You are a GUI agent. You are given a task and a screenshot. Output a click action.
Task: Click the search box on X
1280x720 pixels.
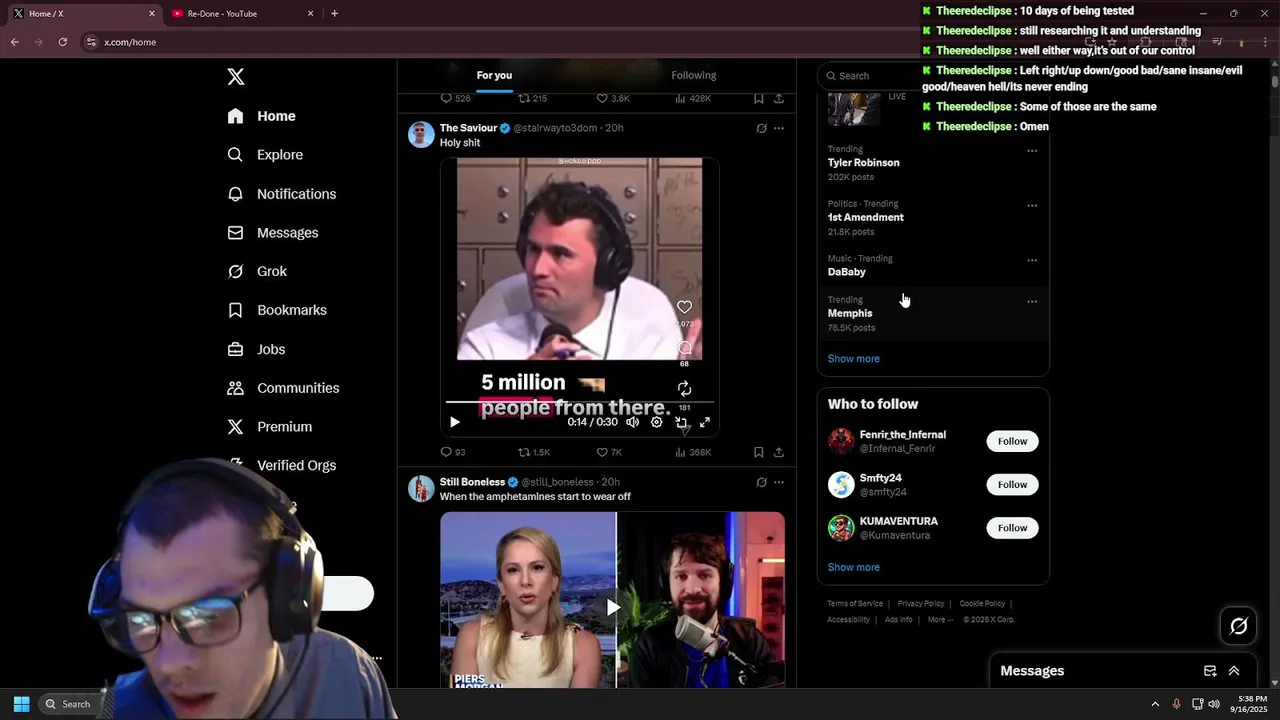point(870,76)
